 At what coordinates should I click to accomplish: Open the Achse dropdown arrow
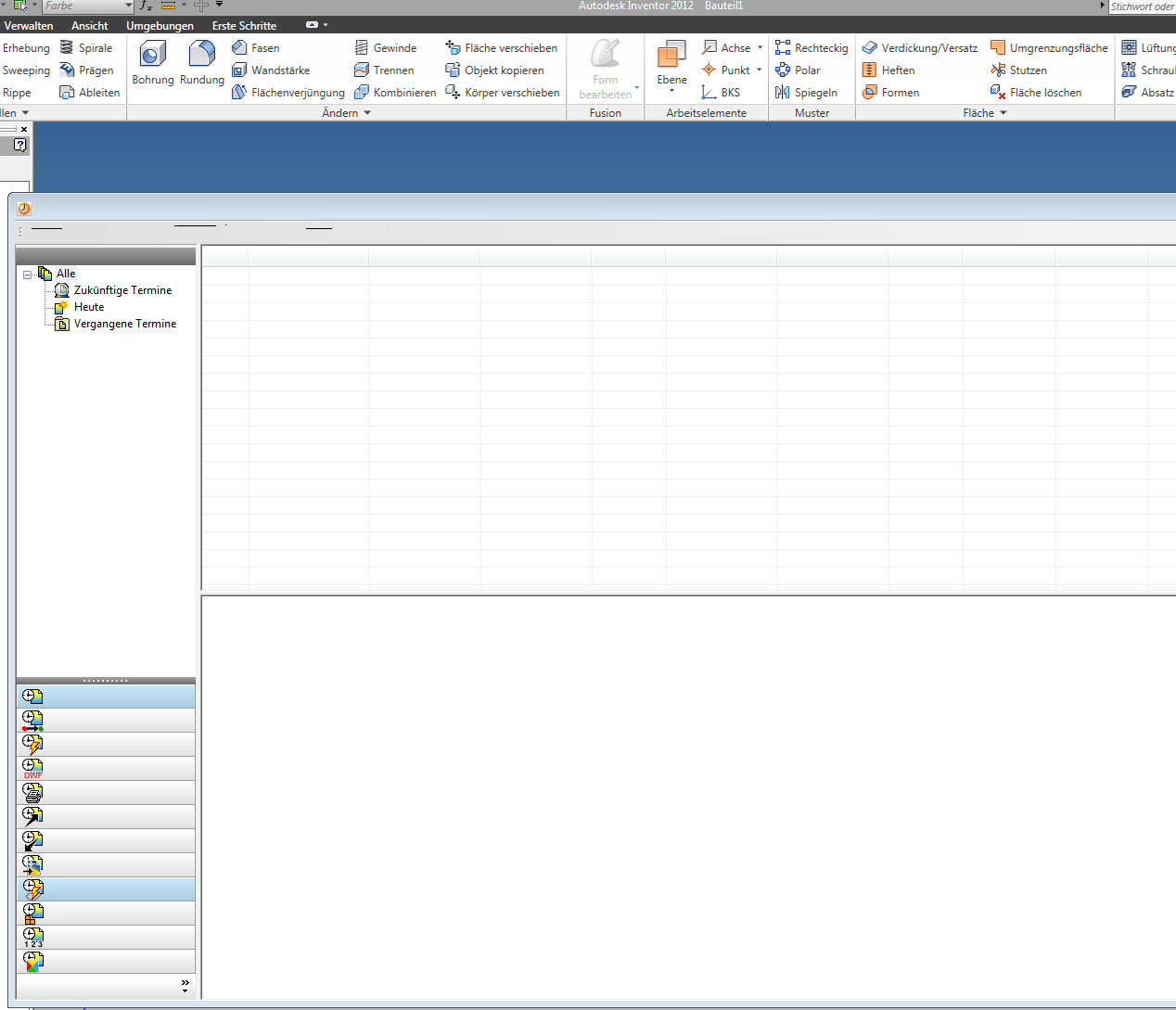760,47
